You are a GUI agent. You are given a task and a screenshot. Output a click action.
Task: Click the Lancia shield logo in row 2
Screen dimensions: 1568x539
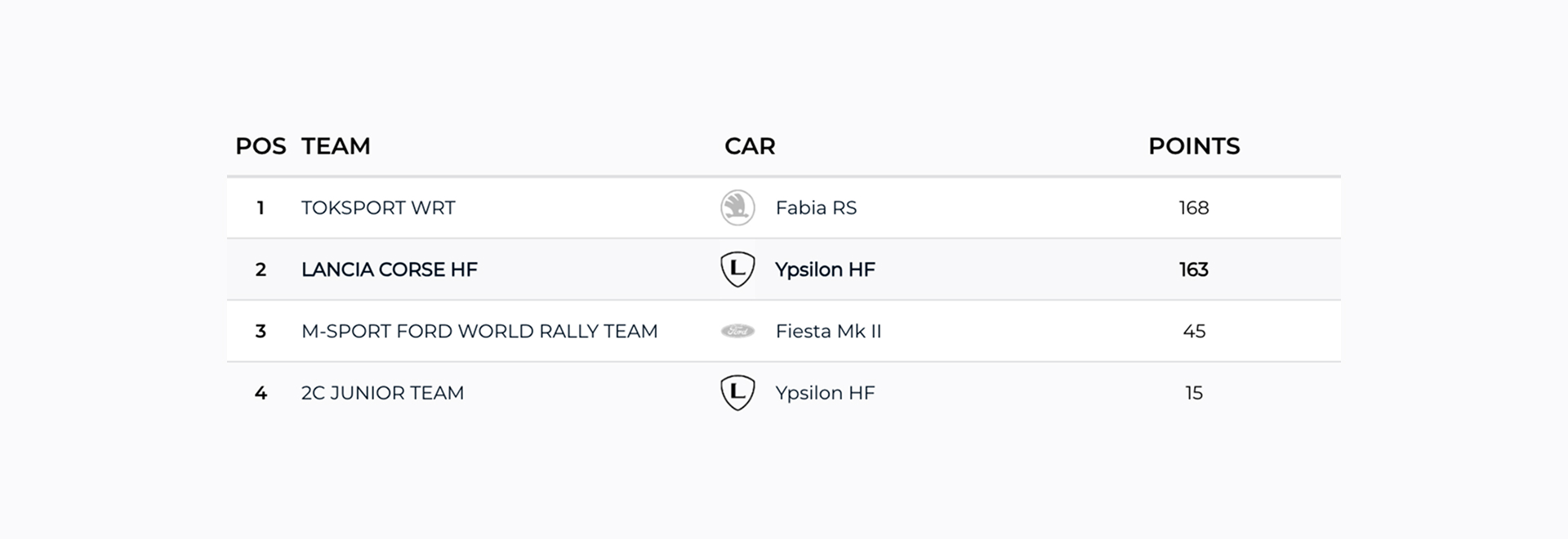[x=737, y=269]
